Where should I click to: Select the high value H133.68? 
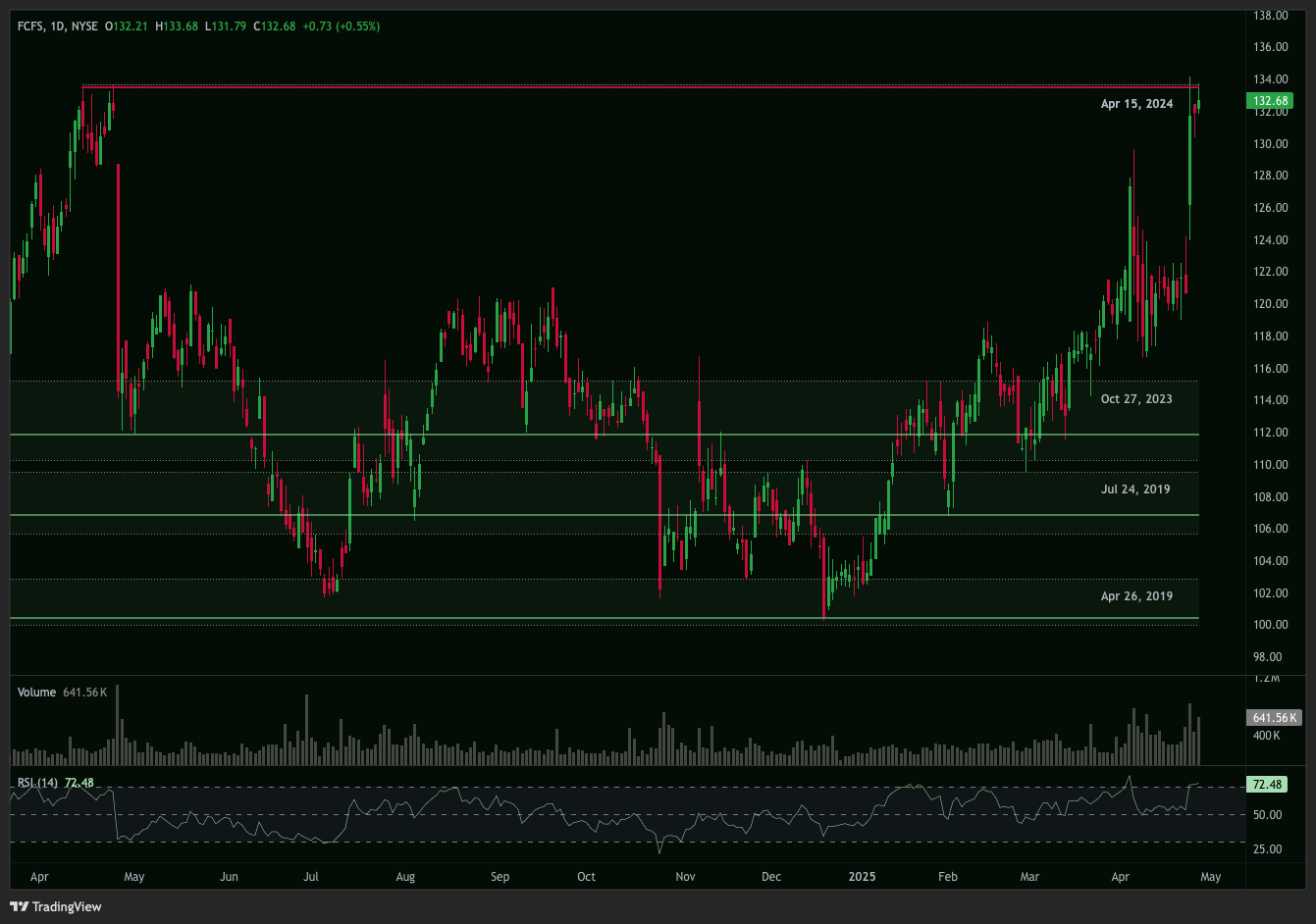click(x=176, y=26)
